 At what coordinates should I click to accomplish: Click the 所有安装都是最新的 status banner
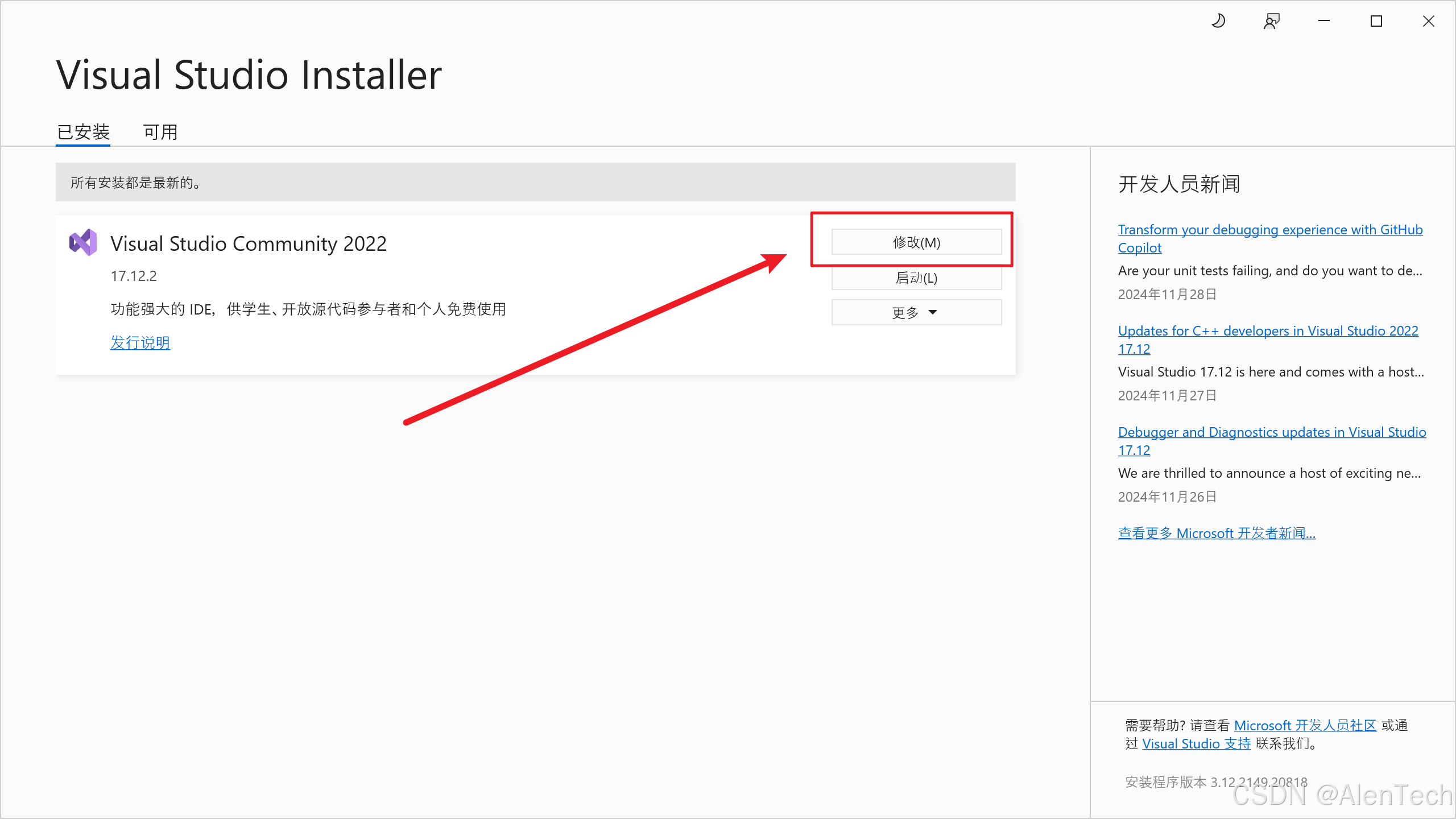pos(535,182)
